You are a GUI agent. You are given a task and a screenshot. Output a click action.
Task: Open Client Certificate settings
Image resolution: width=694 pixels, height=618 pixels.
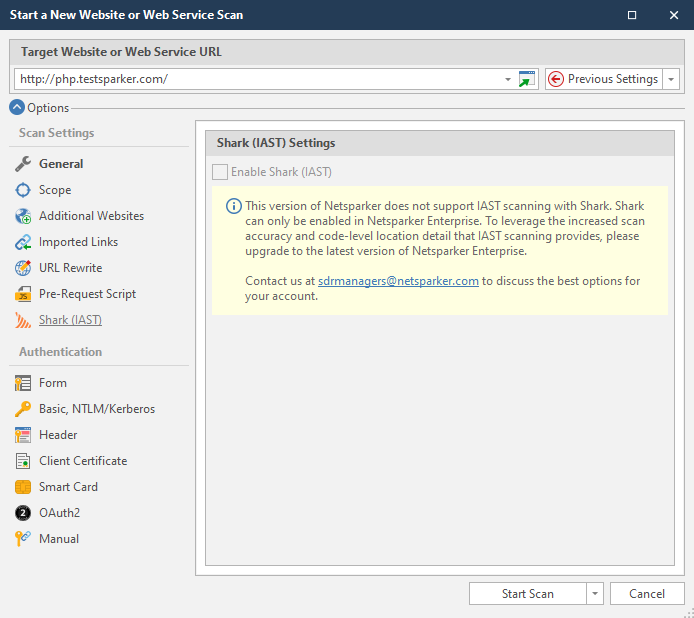pyautogui.click(x=83, y=461)
